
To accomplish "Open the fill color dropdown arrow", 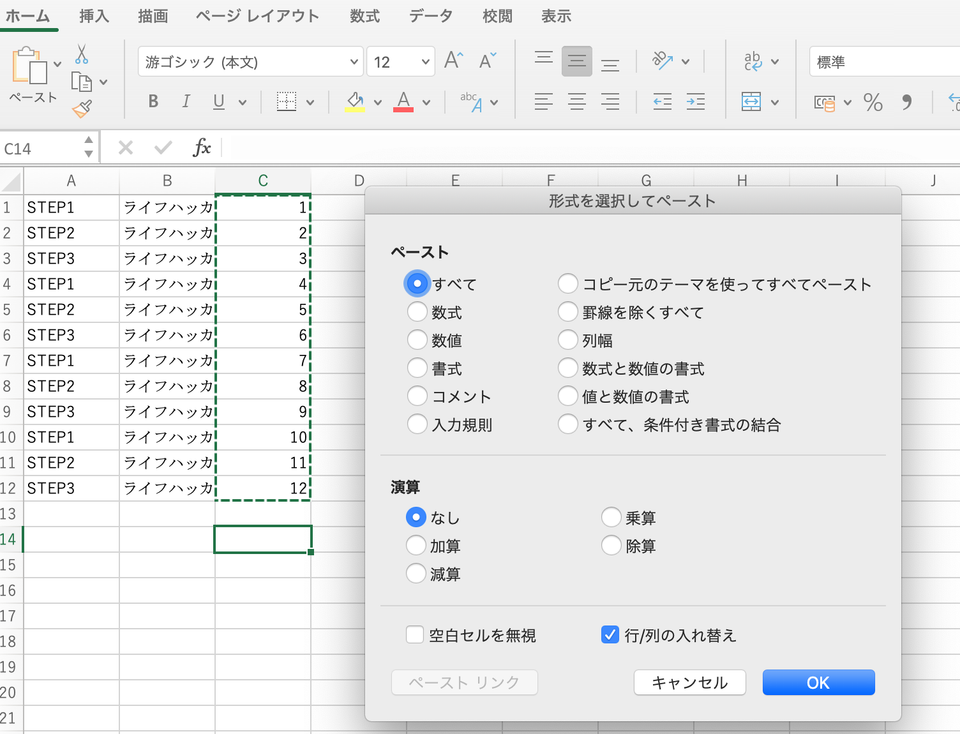I will coord(378,103).
